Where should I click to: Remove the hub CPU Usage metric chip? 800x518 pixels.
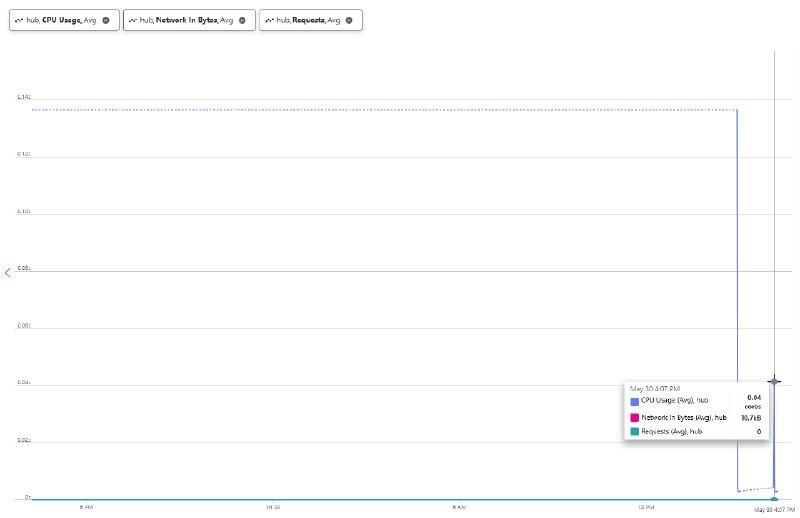tap(106, 20)
